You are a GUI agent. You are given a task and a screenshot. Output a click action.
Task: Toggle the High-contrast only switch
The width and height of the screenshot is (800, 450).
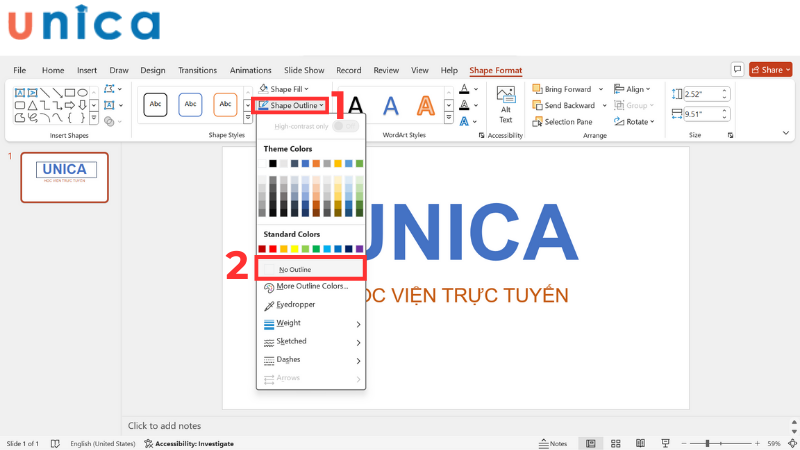pyautogui.click(x=345, y=126)
